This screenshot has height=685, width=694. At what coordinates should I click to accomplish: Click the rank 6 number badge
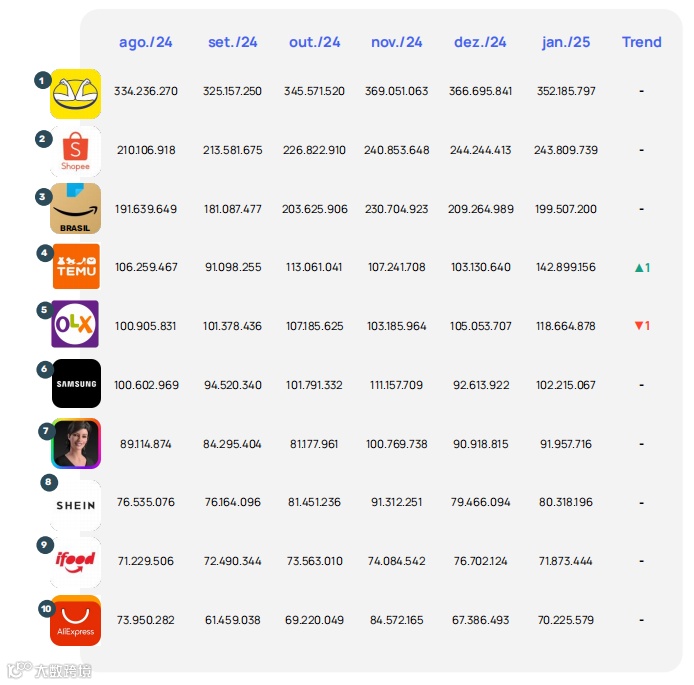click(x=45, y=369)
